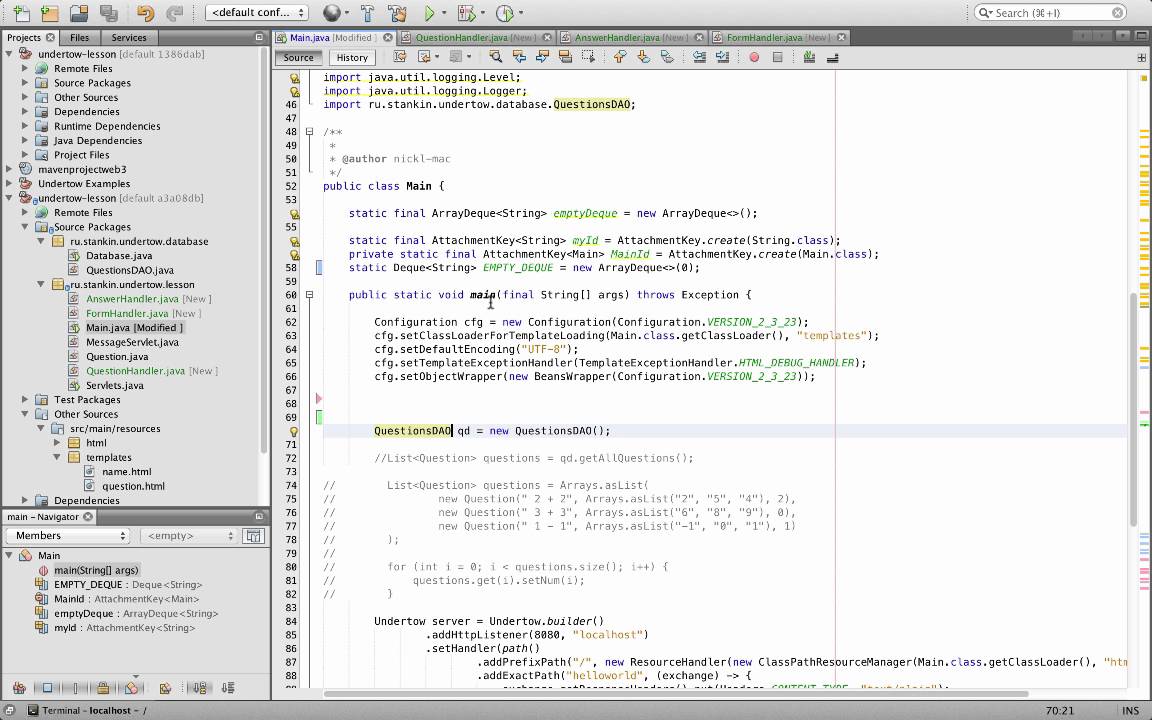The height and width of the screenshot is (720, 1152).
Task: Click Shift Line Left icon
Action: pyautogui.click(x=699, y=57)
